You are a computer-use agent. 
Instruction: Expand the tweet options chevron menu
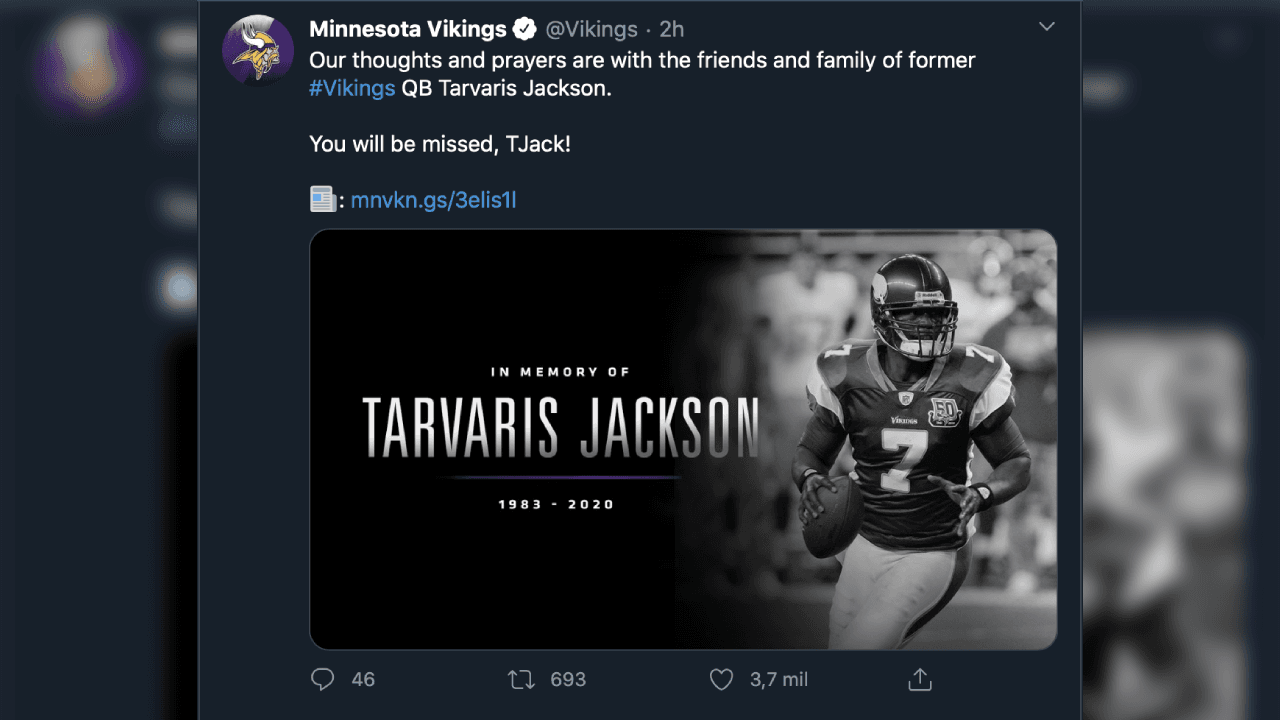[x=1047, y=27]
